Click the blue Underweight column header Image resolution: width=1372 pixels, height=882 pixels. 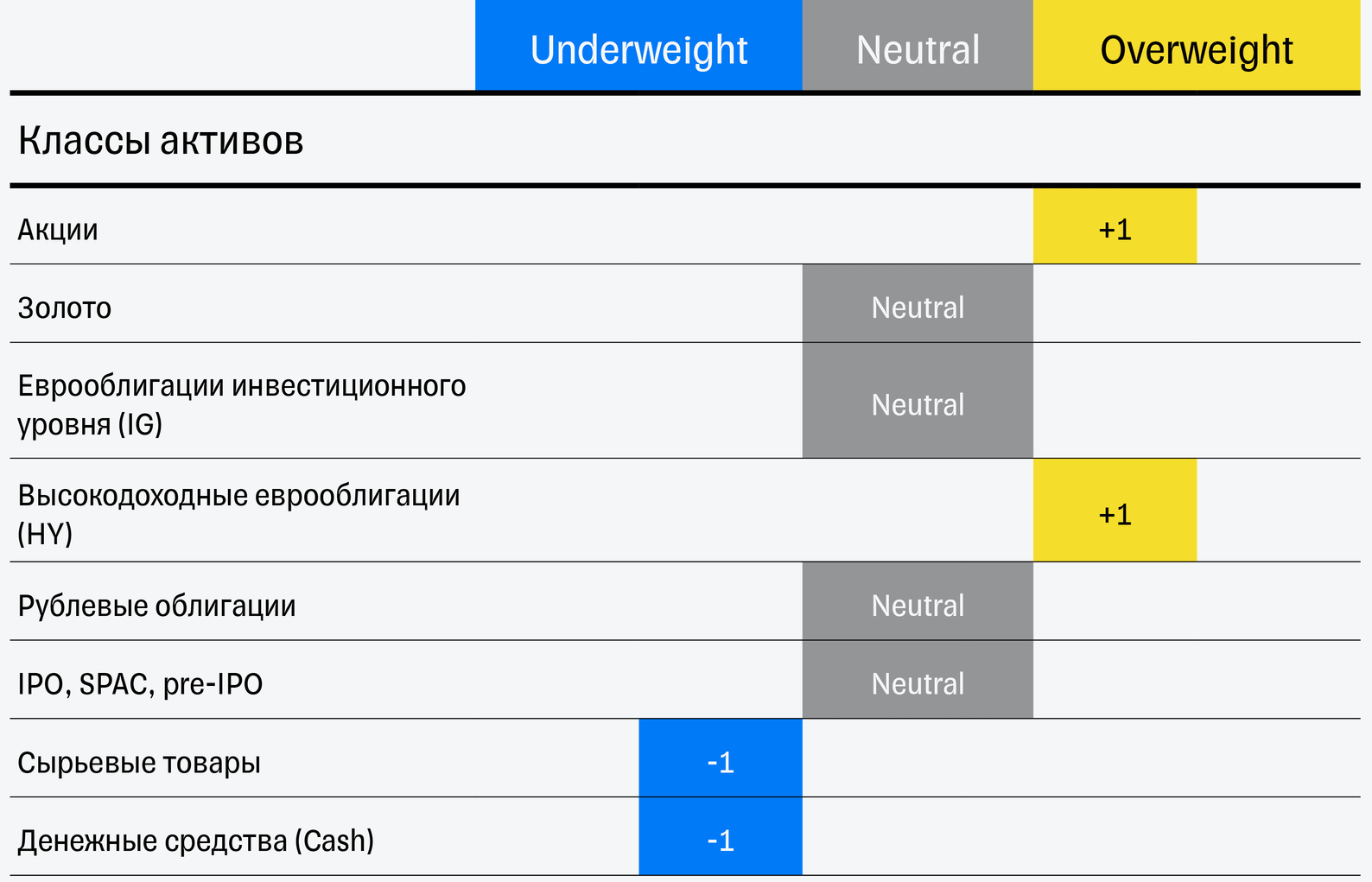pos(638,49)
